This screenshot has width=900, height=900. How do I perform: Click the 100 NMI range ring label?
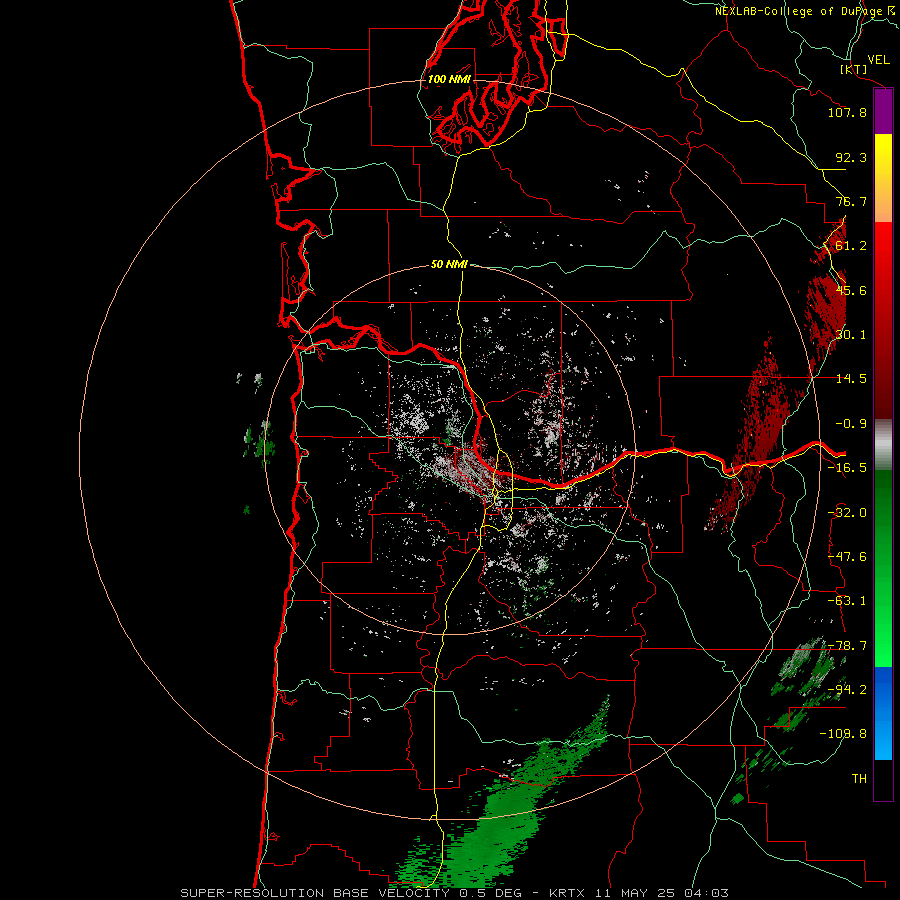[x=449, y=79]
